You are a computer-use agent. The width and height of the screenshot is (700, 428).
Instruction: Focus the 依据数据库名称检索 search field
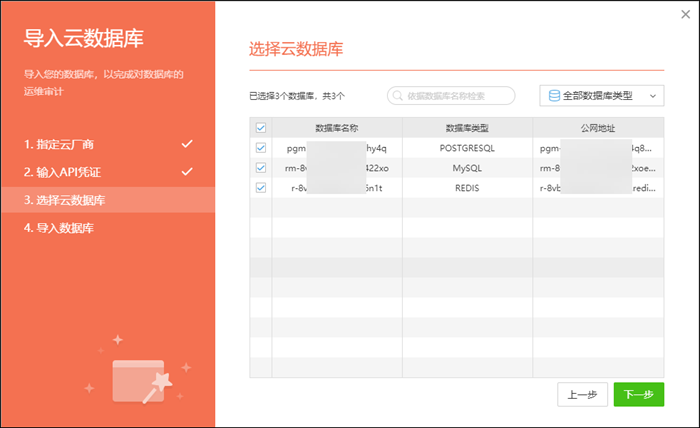coord(457,96)
